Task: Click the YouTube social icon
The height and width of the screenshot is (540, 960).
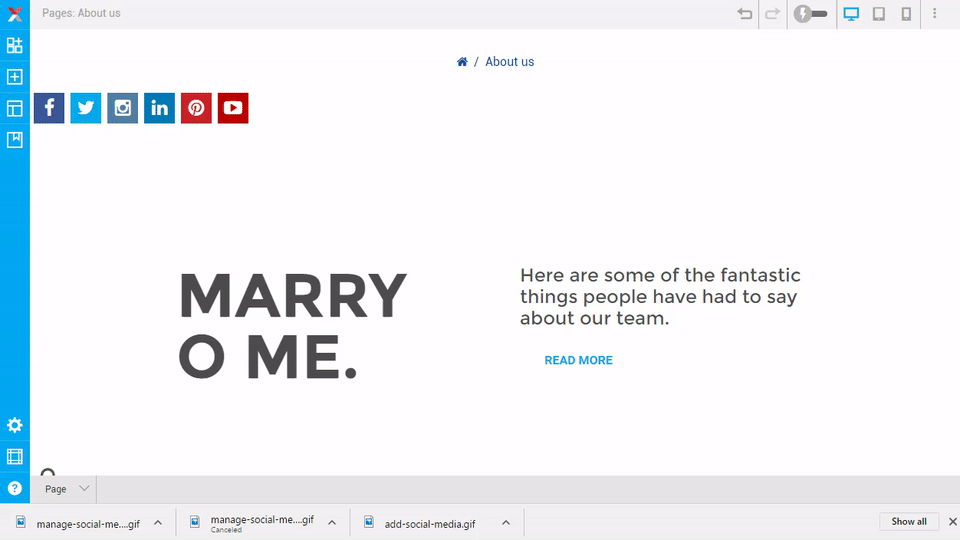Action: point(233,108)
